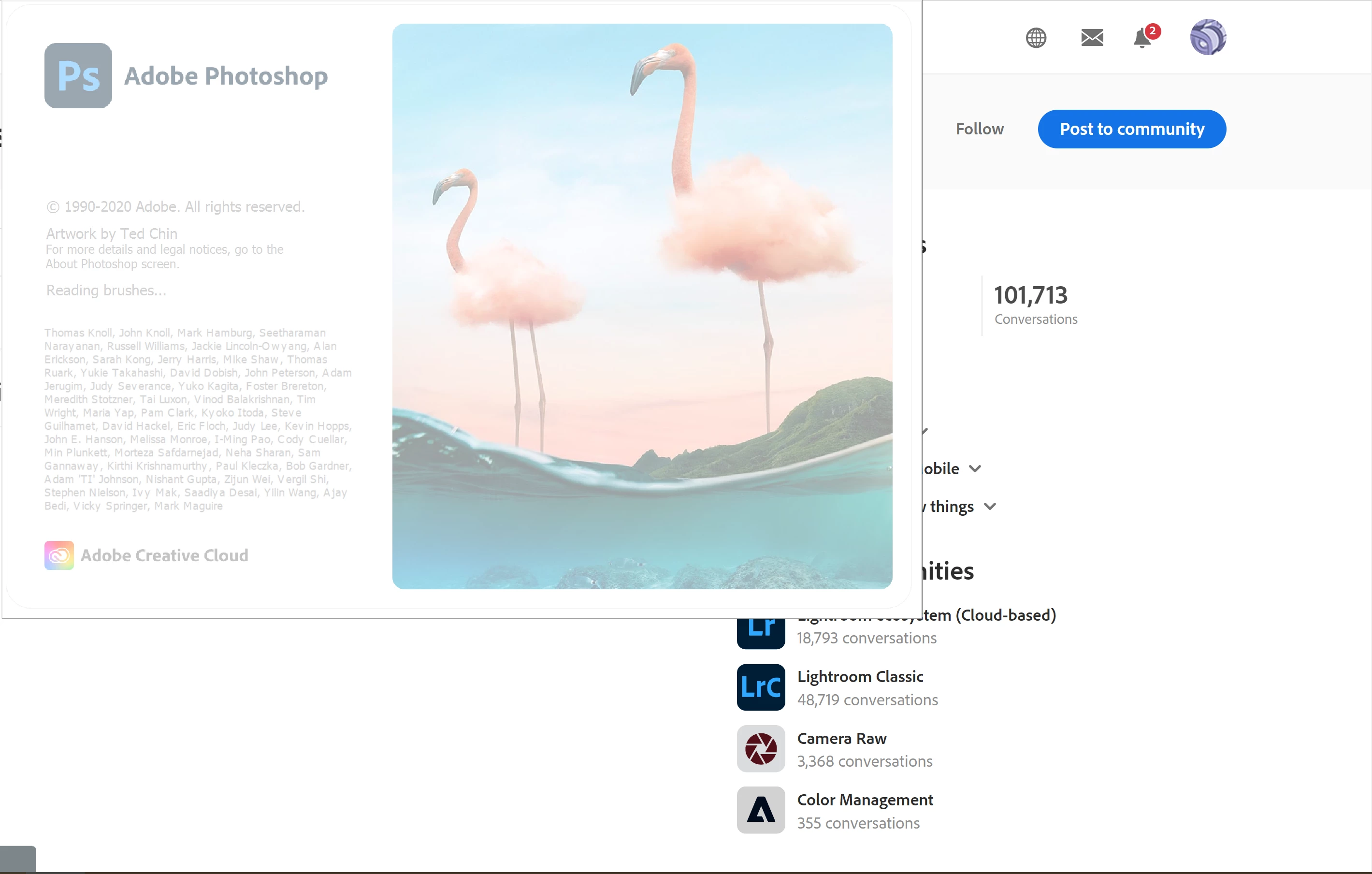Click the globe language icon

pos(1036,38)
